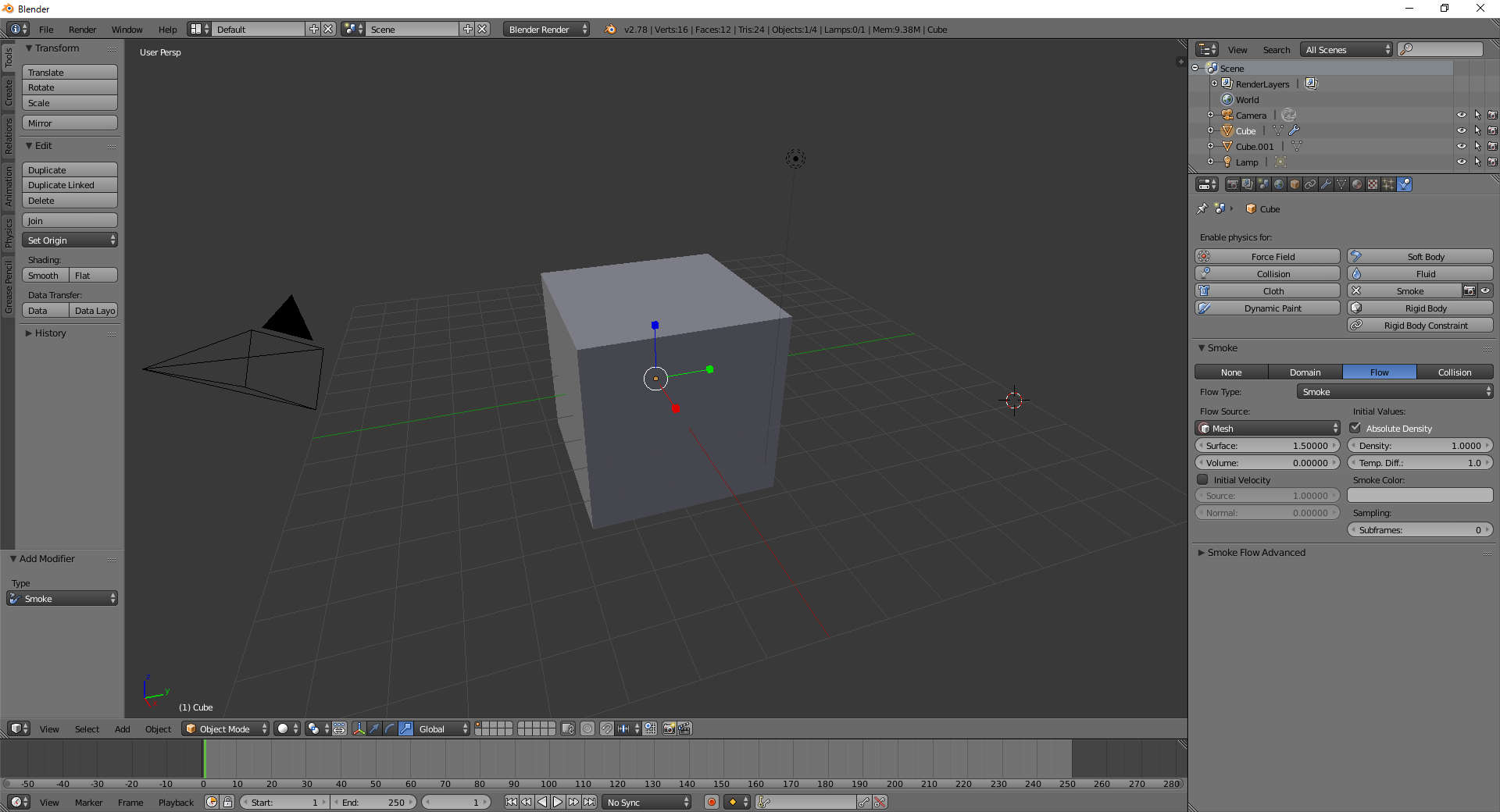
Task: Enable the Initial Velocity checkbox
Action: point(1203,479)
